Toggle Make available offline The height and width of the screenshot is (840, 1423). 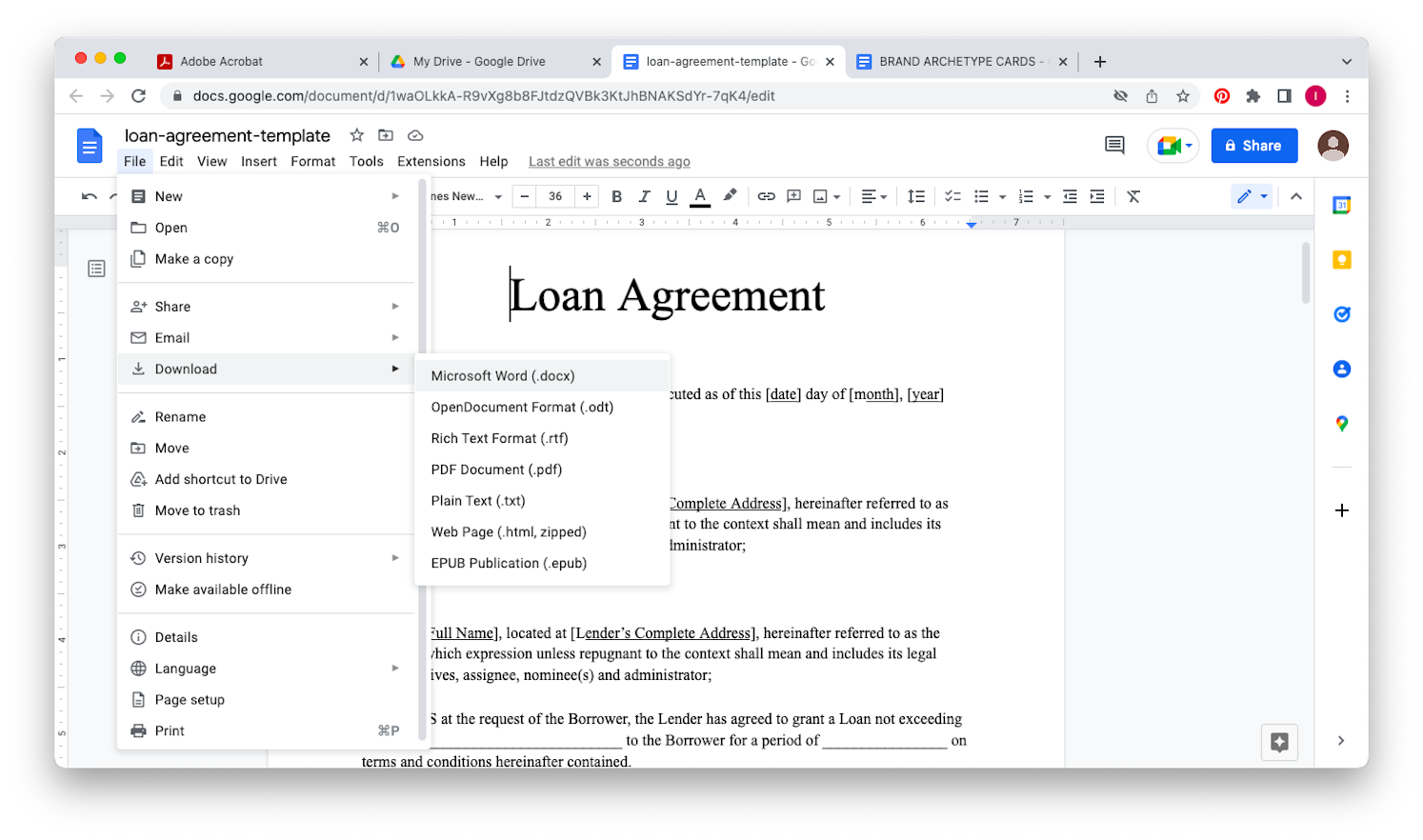(x=223, y=590)
